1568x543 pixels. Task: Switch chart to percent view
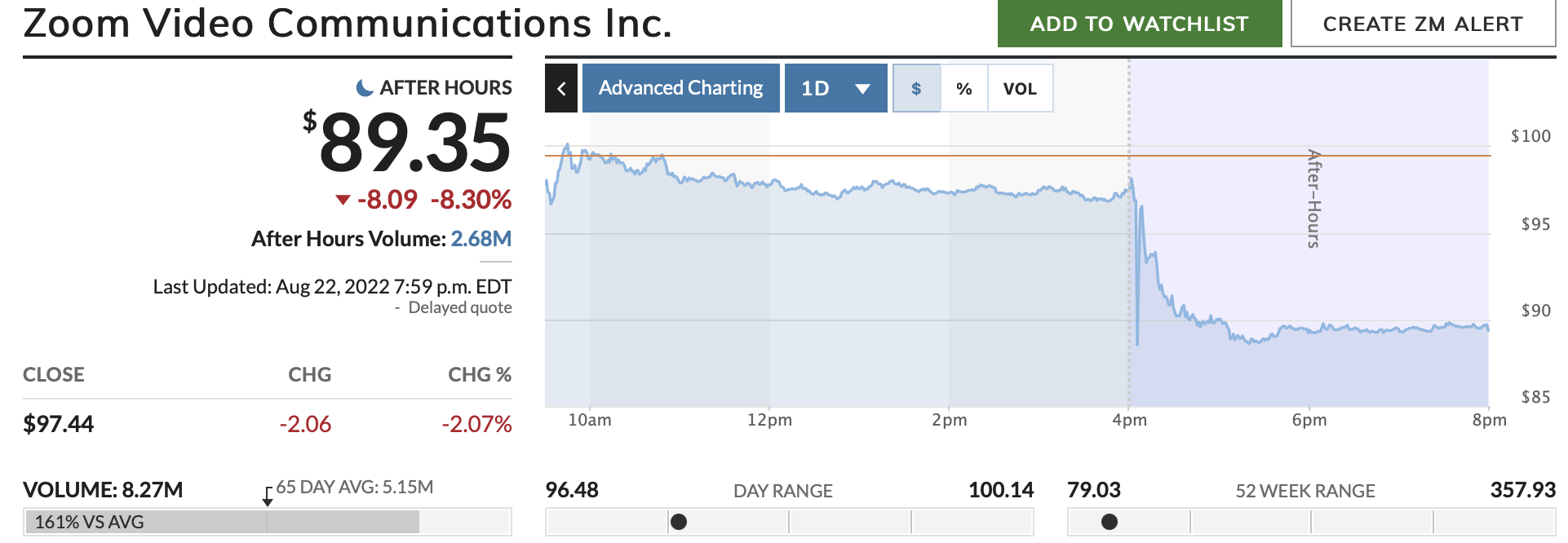(964, 88)
